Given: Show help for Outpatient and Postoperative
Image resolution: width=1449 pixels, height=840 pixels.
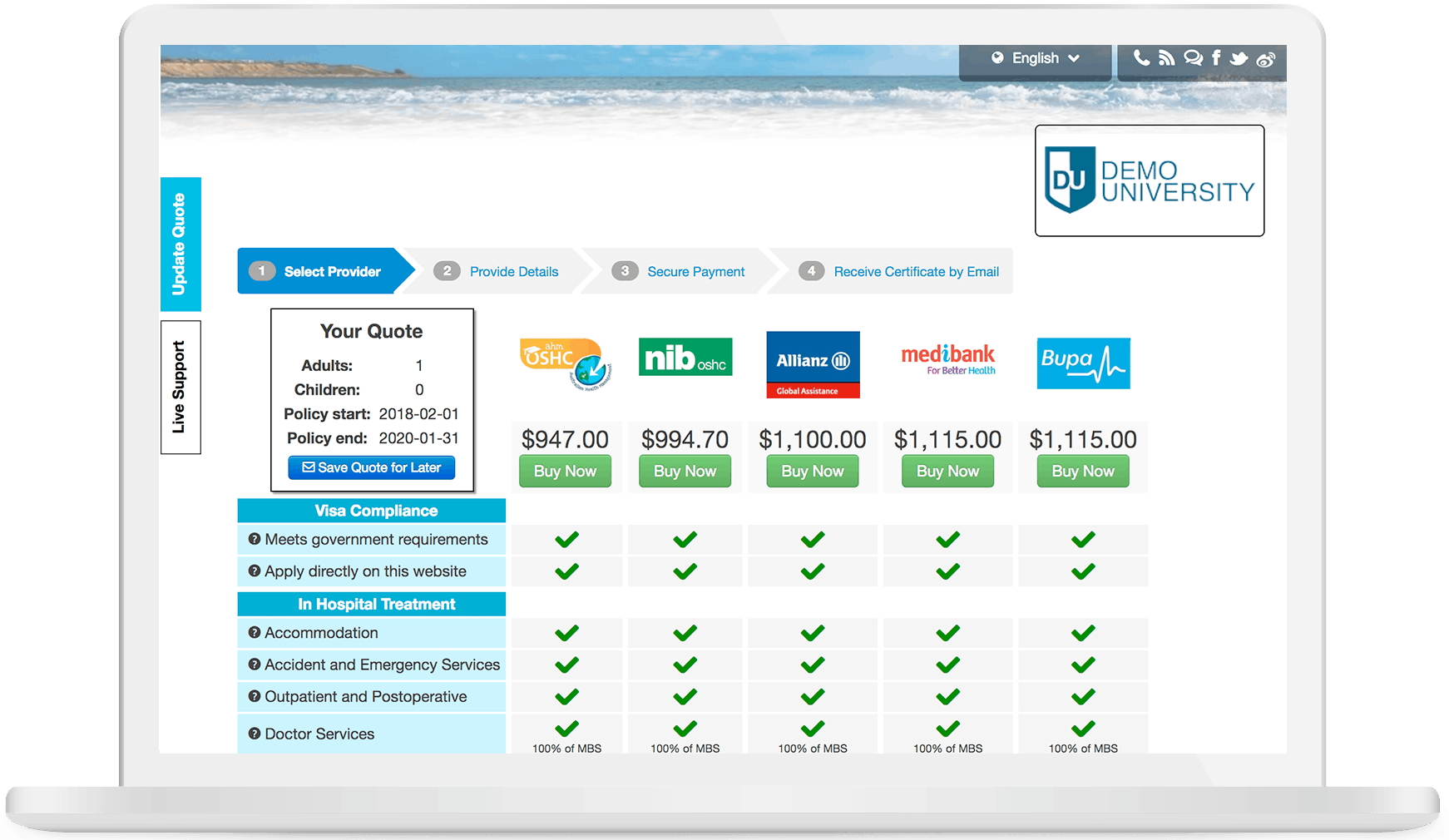Looking at the screenshot, I should point(255,697).
